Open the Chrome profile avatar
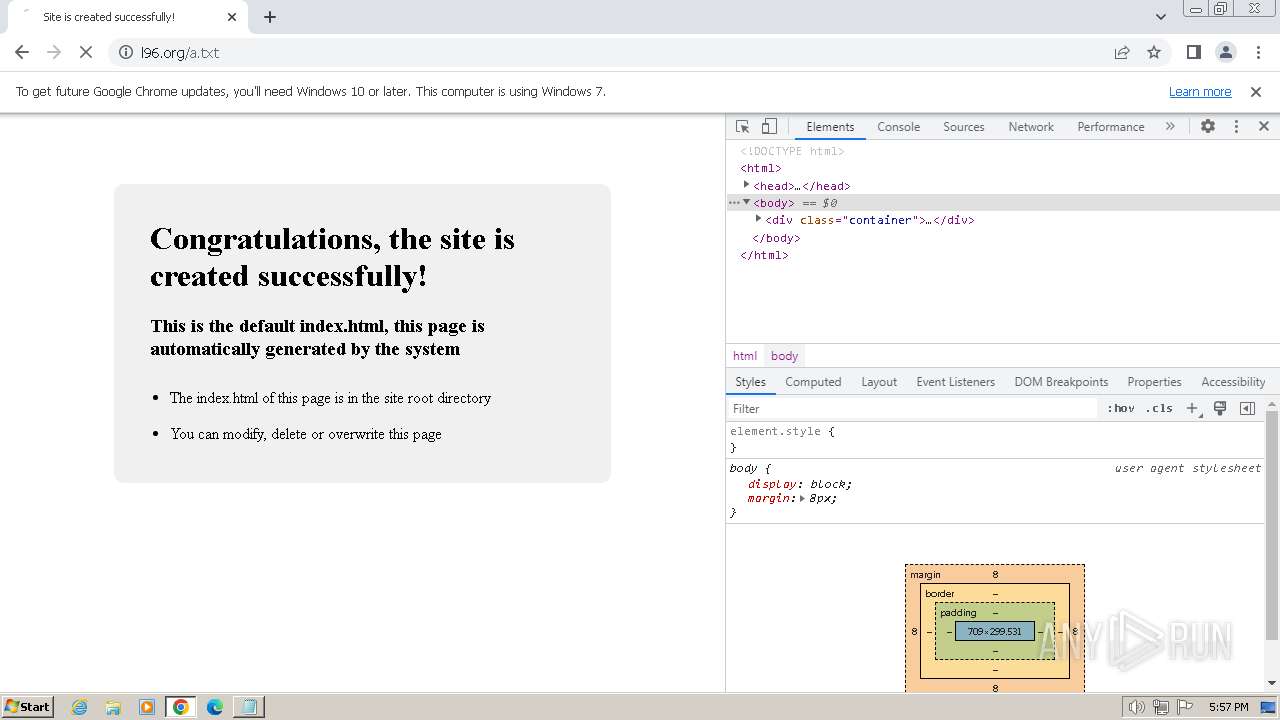 pos(1225,52)
